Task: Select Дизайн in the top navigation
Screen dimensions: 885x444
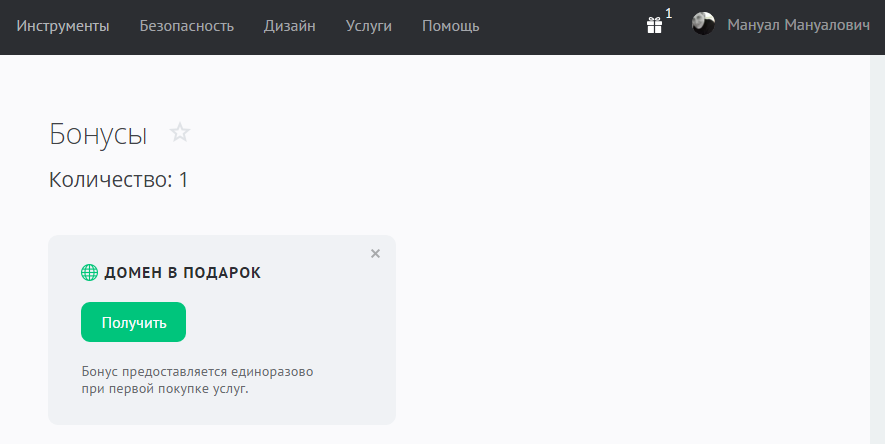Action: click(290, 26)
